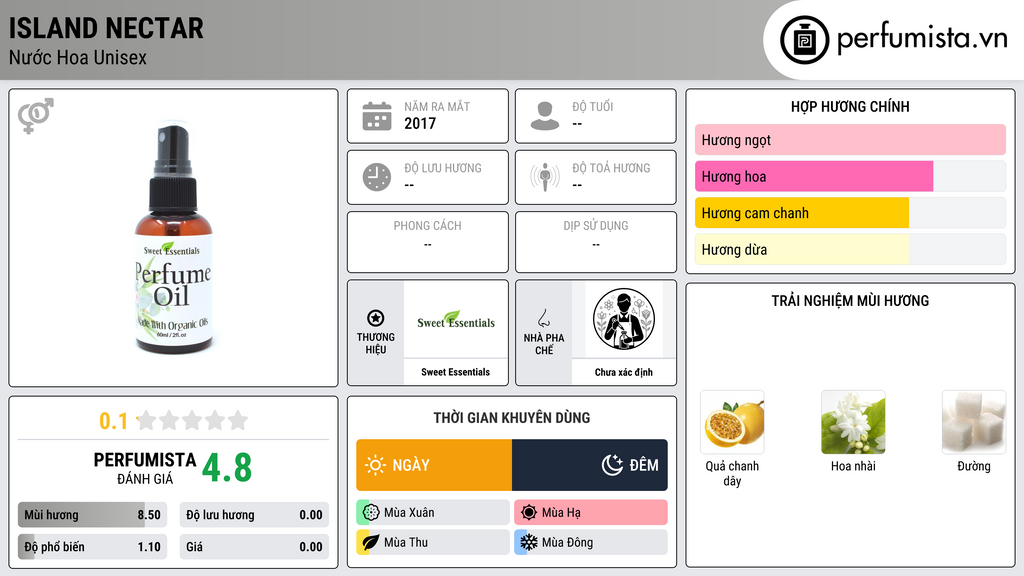Screen dimensions: 1024x576
Task: Click the person icon beside Độ tuổi
Action: coord(545,116)
